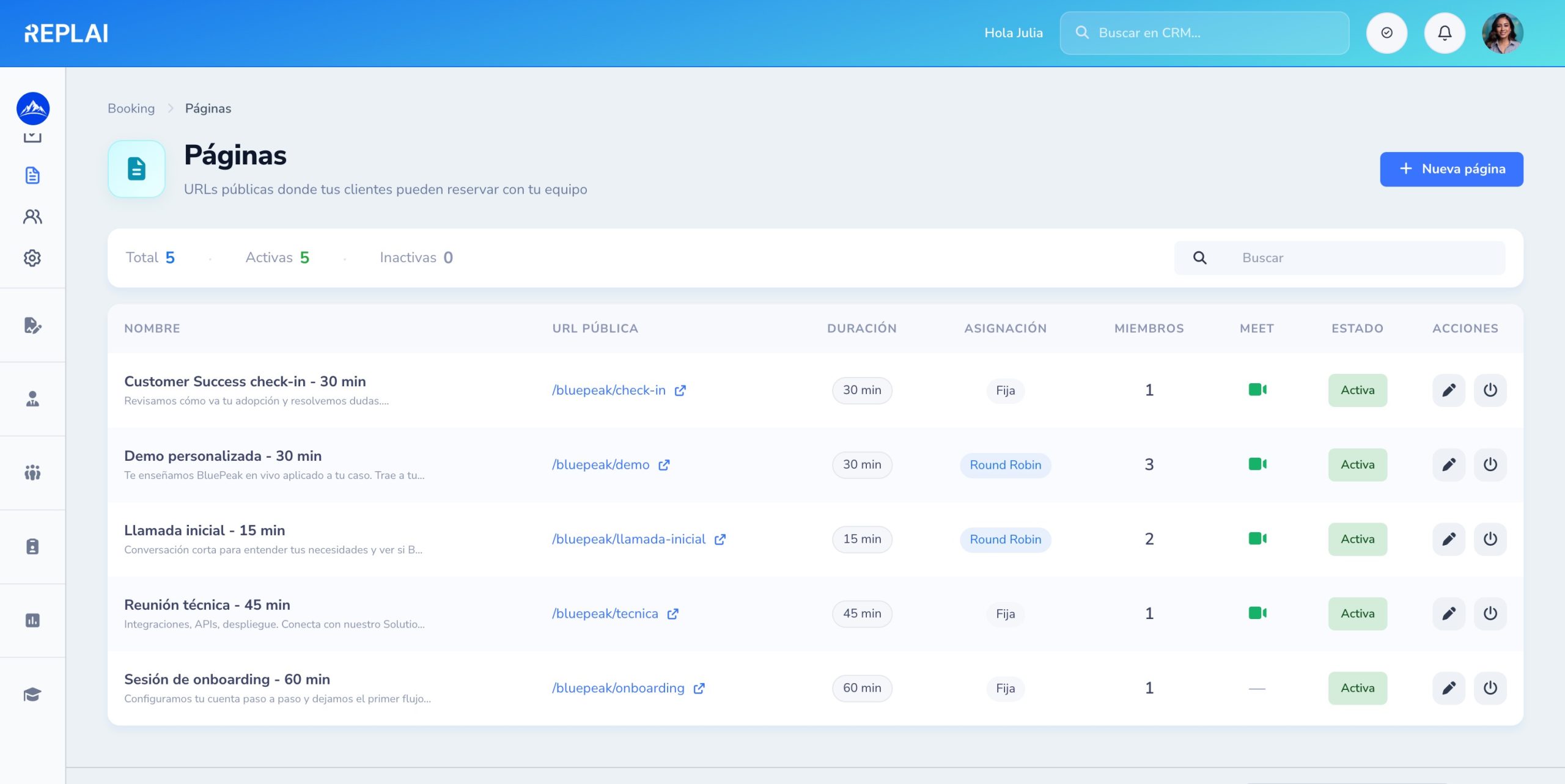
Task: Create a new page with Nueva página
Action: [x=1451, y=169]
